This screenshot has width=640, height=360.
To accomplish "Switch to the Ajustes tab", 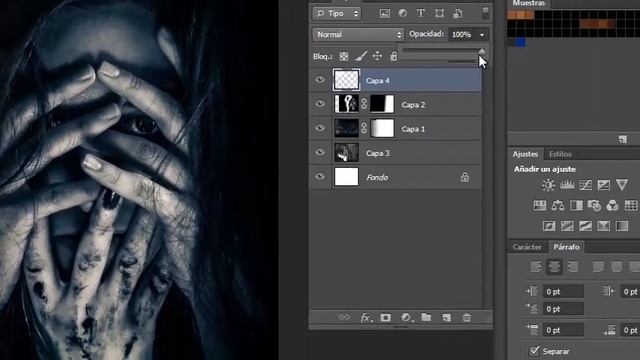I will (x=525, y=154).
